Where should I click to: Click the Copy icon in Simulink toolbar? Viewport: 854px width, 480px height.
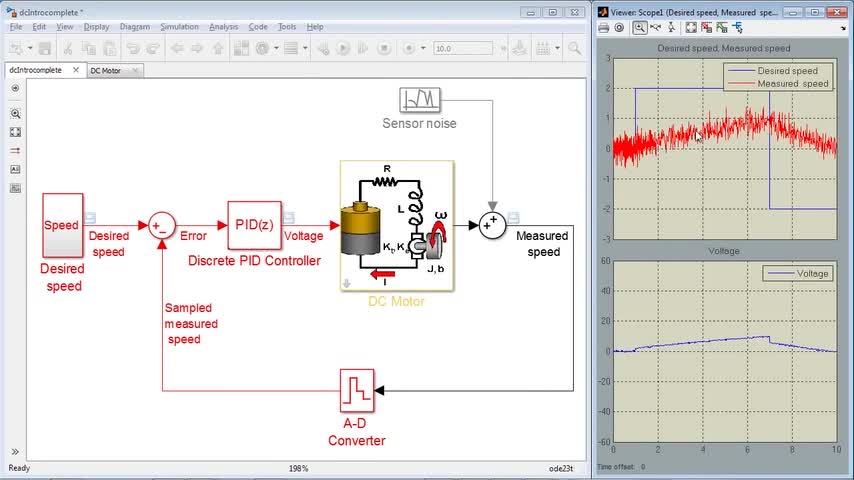pyautogui.click(x=89, y=48)
